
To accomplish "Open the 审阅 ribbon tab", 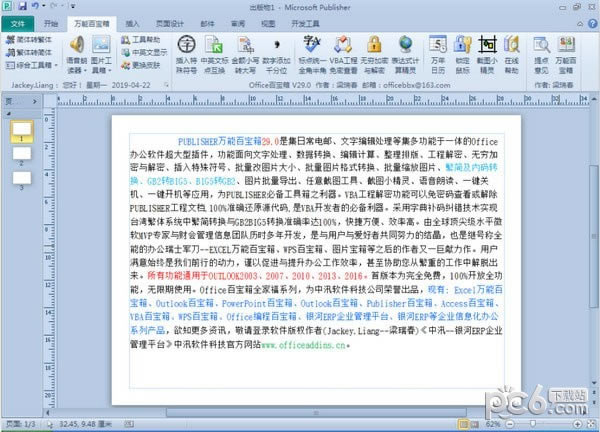I will point(238,24).
